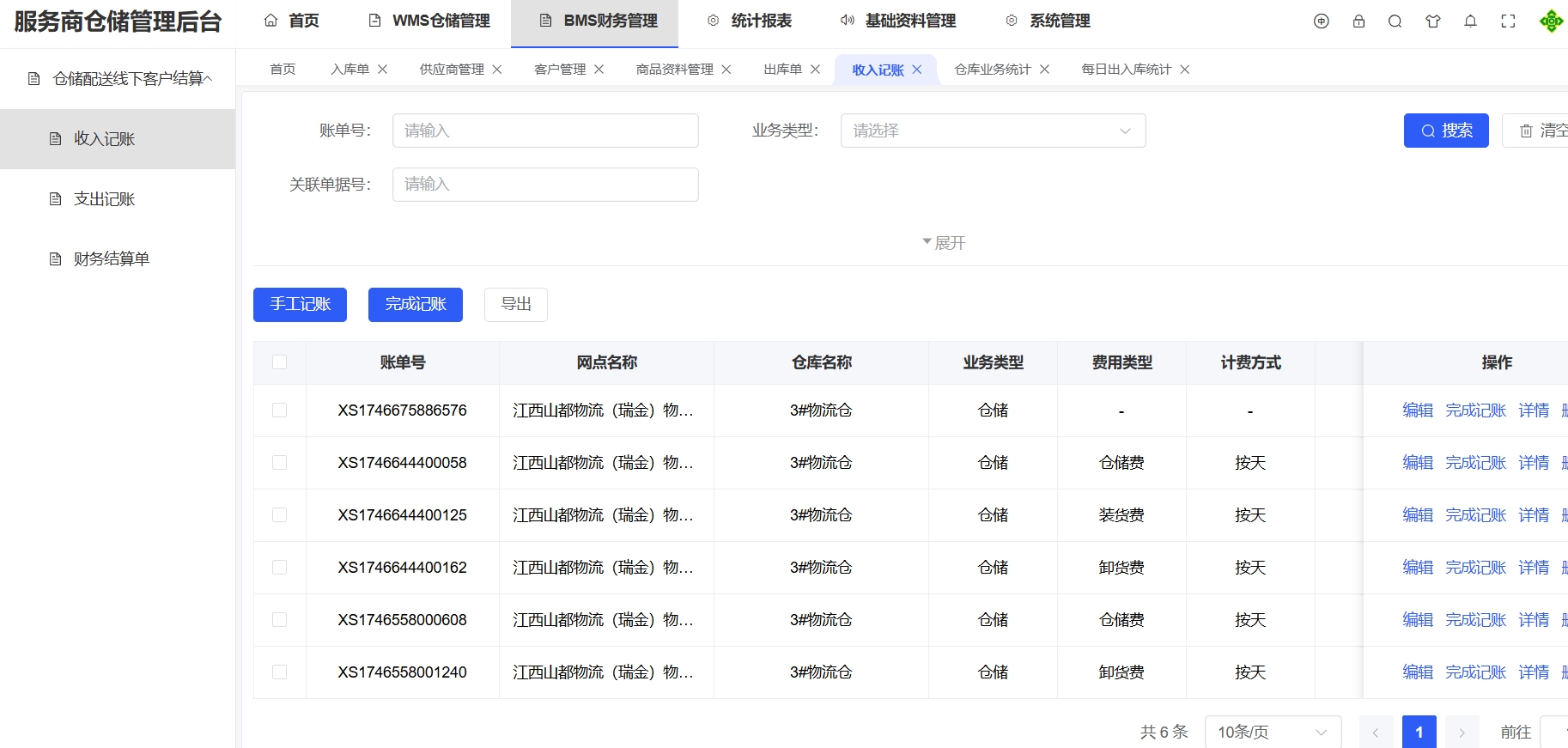Screen dimensions: 1568x748
Task: Click the language switch (中) icon
Action: [x=1321, y=21]
